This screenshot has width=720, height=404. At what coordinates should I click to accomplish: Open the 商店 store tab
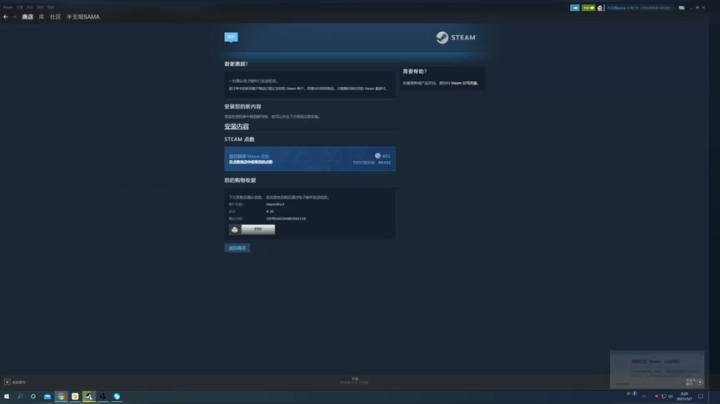tap(28, 17)
